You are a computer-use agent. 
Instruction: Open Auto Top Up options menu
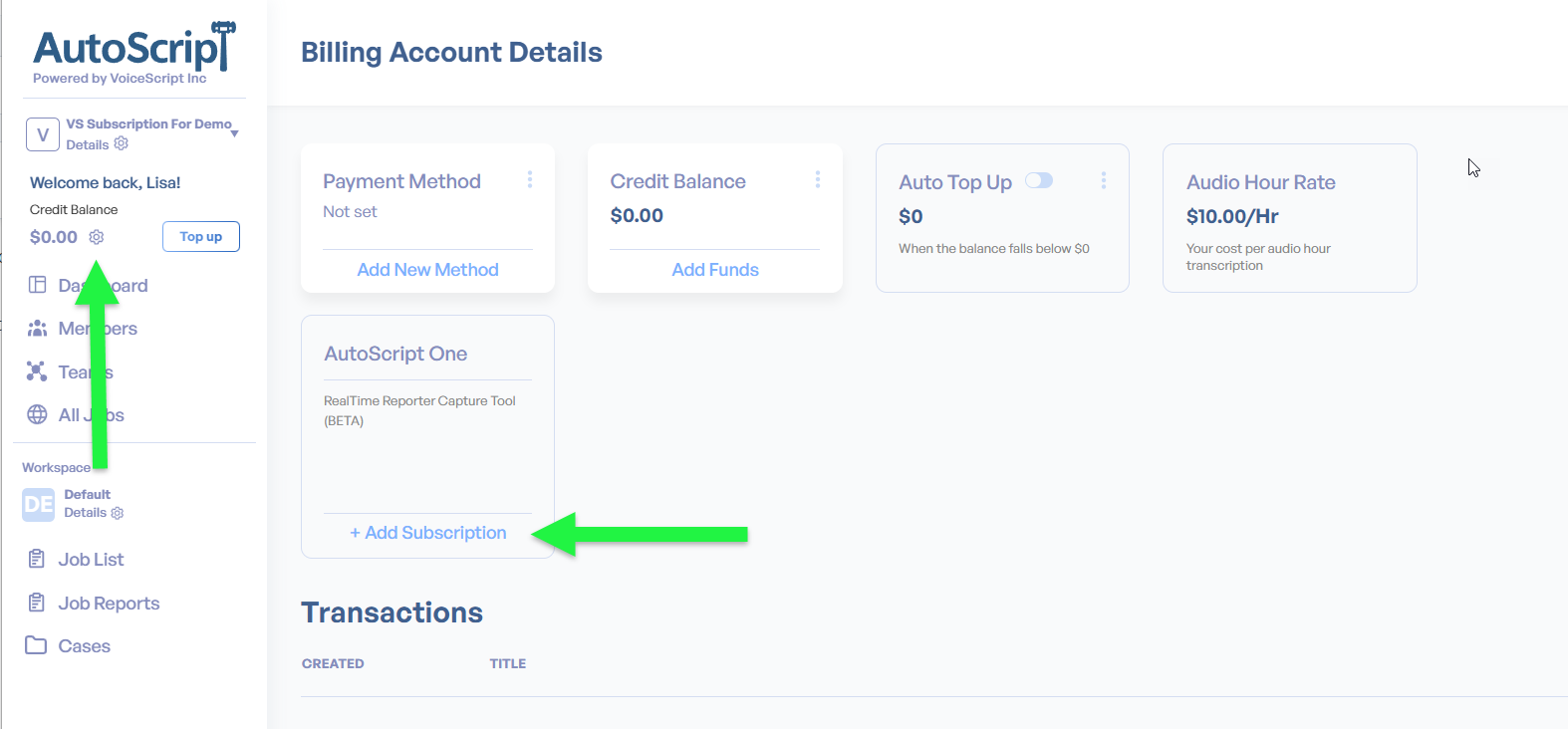tap(1104, 180)
